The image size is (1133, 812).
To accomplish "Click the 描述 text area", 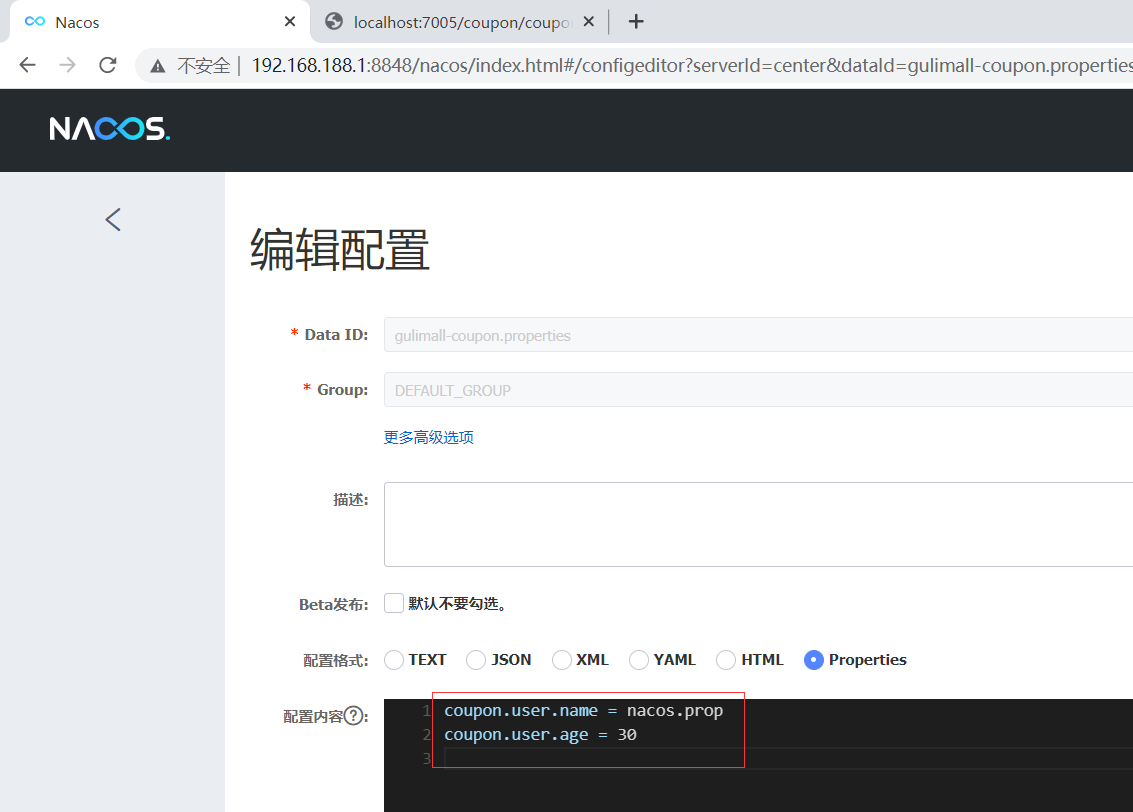I will point(758,524).
